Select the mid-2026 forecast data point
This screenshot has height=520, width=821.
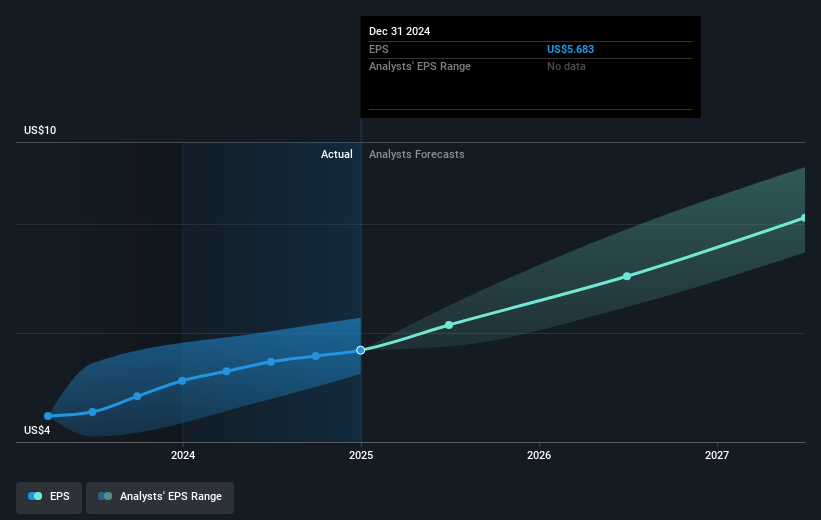pos(627,276)
